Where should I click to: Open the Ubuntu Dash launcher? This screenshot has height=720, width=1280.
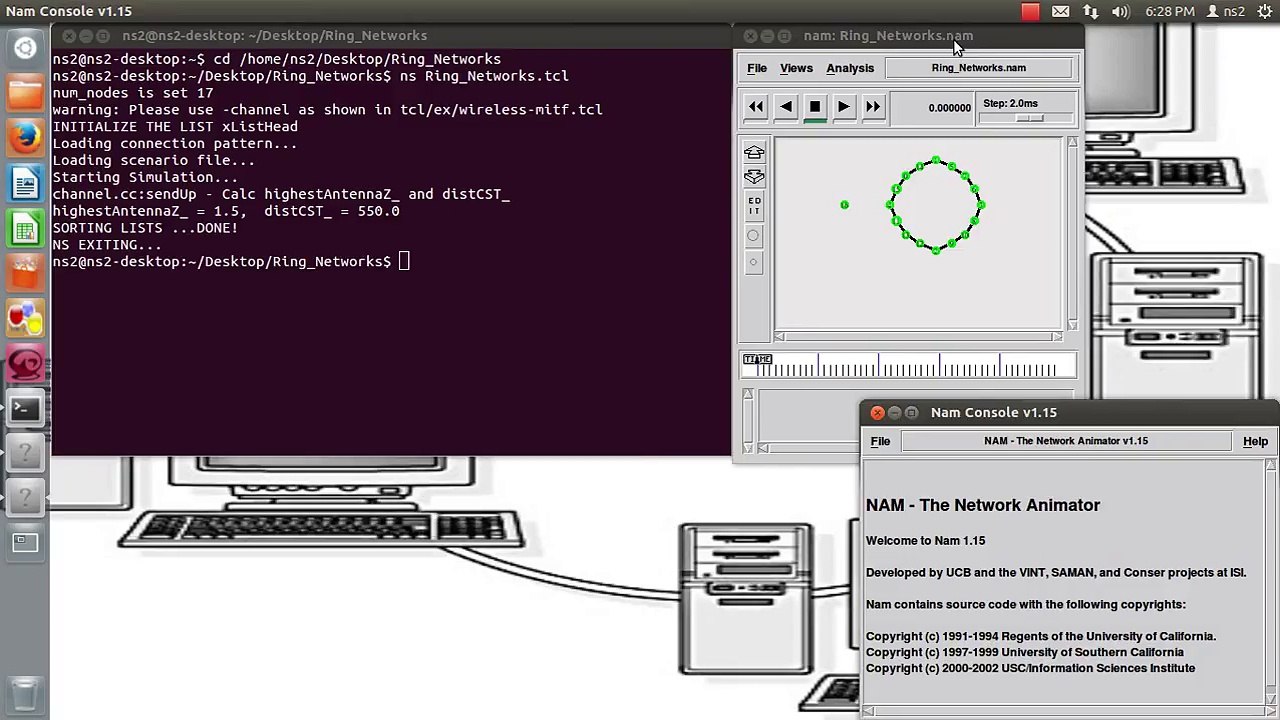tap(26, 48)
